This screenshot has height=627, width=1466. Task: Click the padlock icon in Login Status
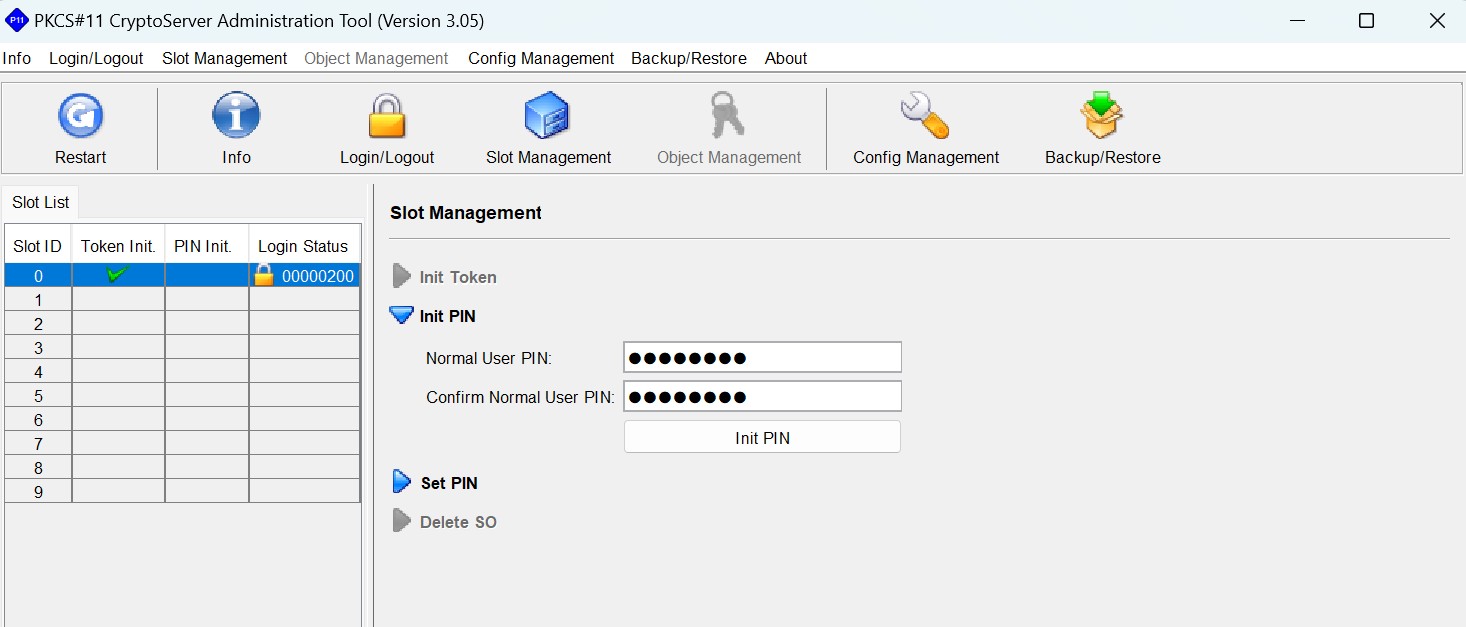coord(264,275)
